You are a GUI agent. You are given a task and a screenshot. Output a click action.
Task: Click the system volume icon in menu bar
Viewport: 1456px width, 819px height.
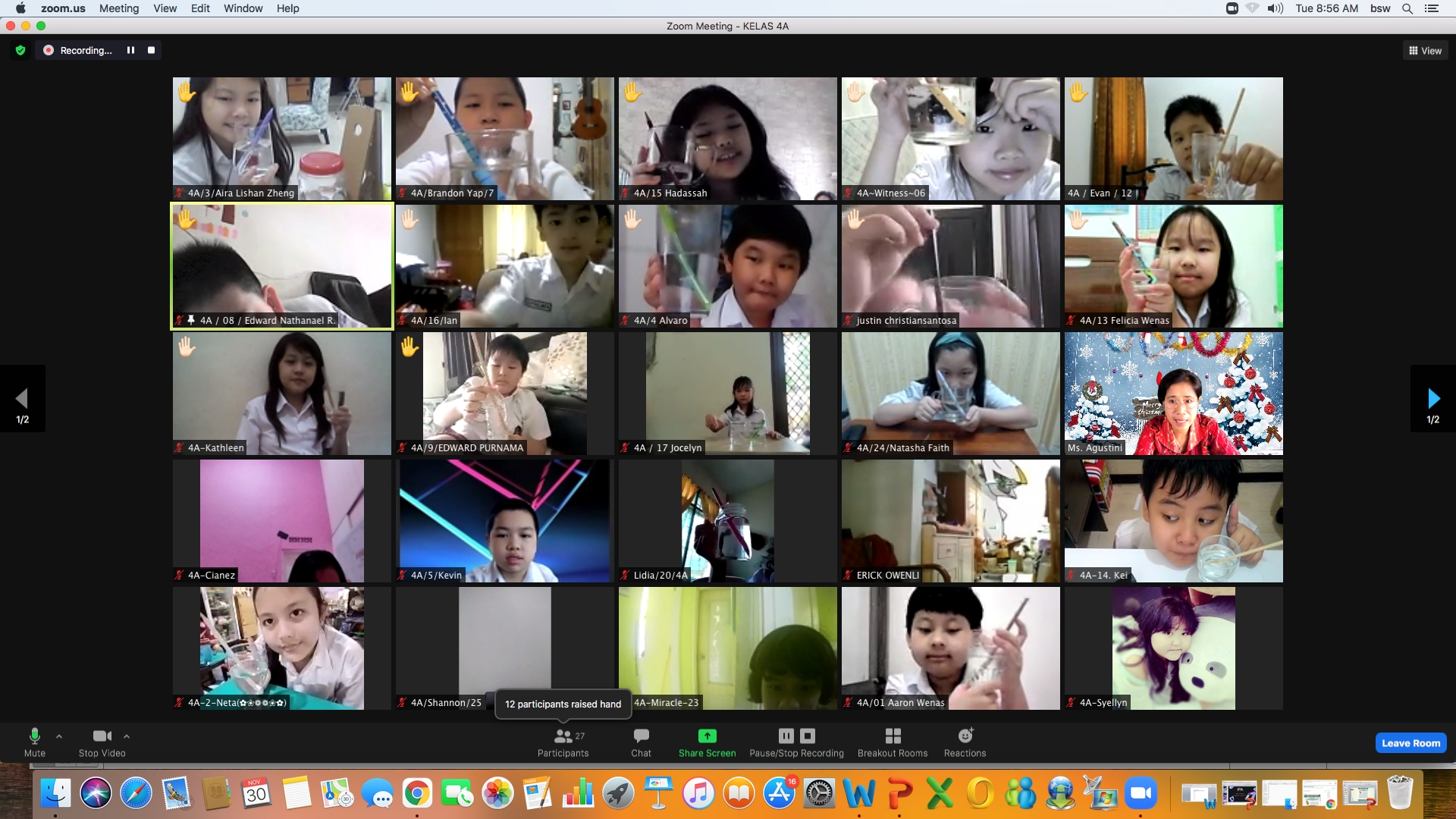pos(1275,8)
